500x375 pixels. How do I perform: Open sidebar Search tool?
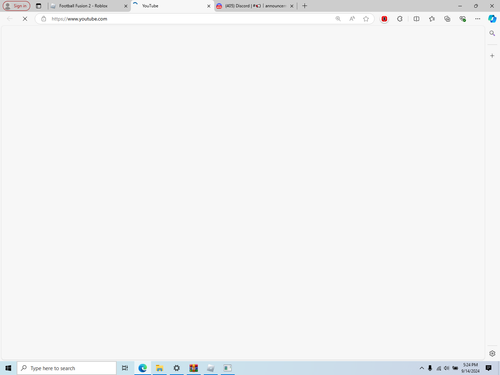coord(492,33)
